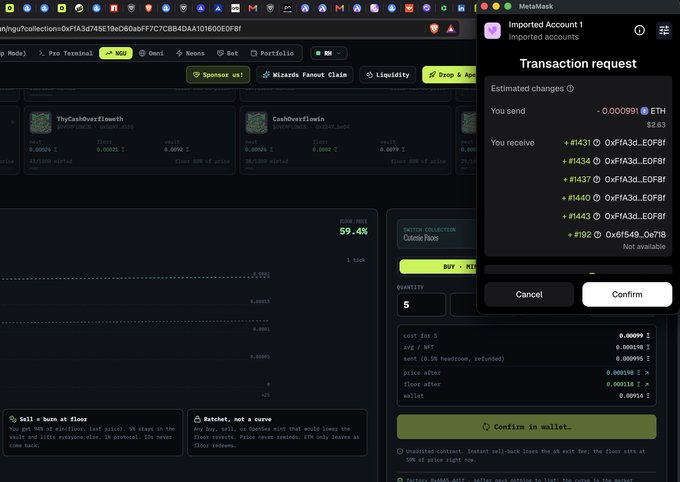Click the 59.4% floor/price value

tap(353, 231)
